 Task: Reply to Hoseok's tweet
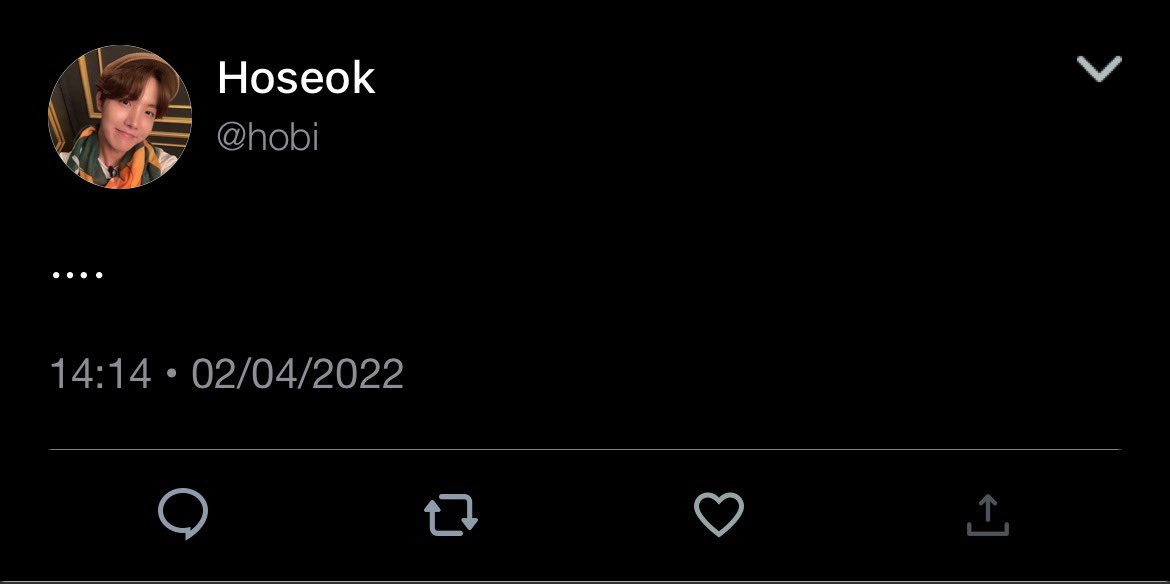click(x=183, y=514)
